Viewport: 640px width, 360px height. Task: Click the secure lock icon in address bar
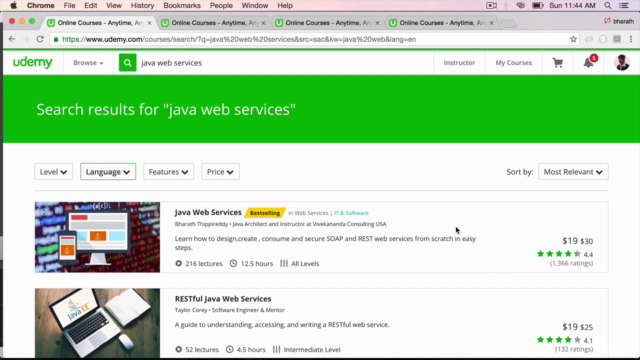[x=56, y=39]
